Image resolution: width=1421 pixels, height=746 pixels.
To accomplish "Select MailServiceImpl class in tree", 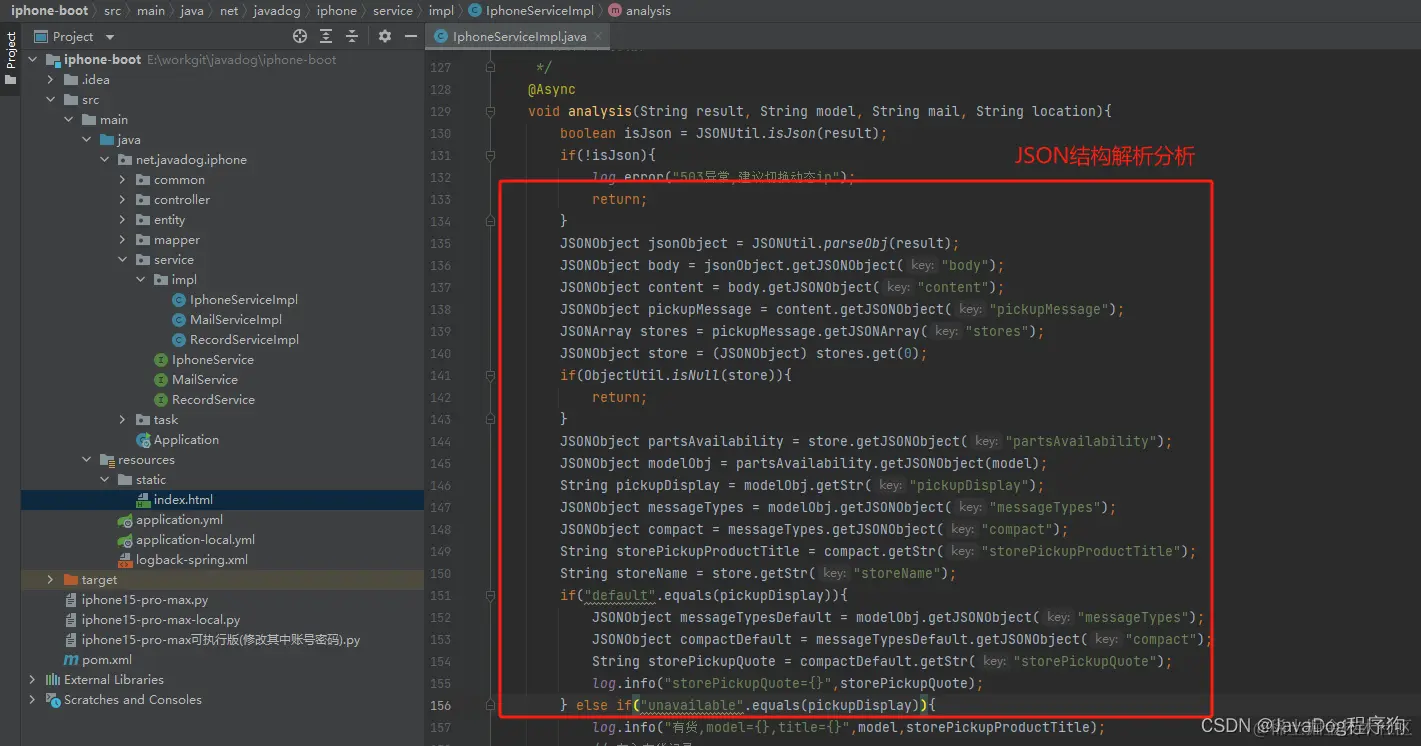I will click(x=235, y=320).
